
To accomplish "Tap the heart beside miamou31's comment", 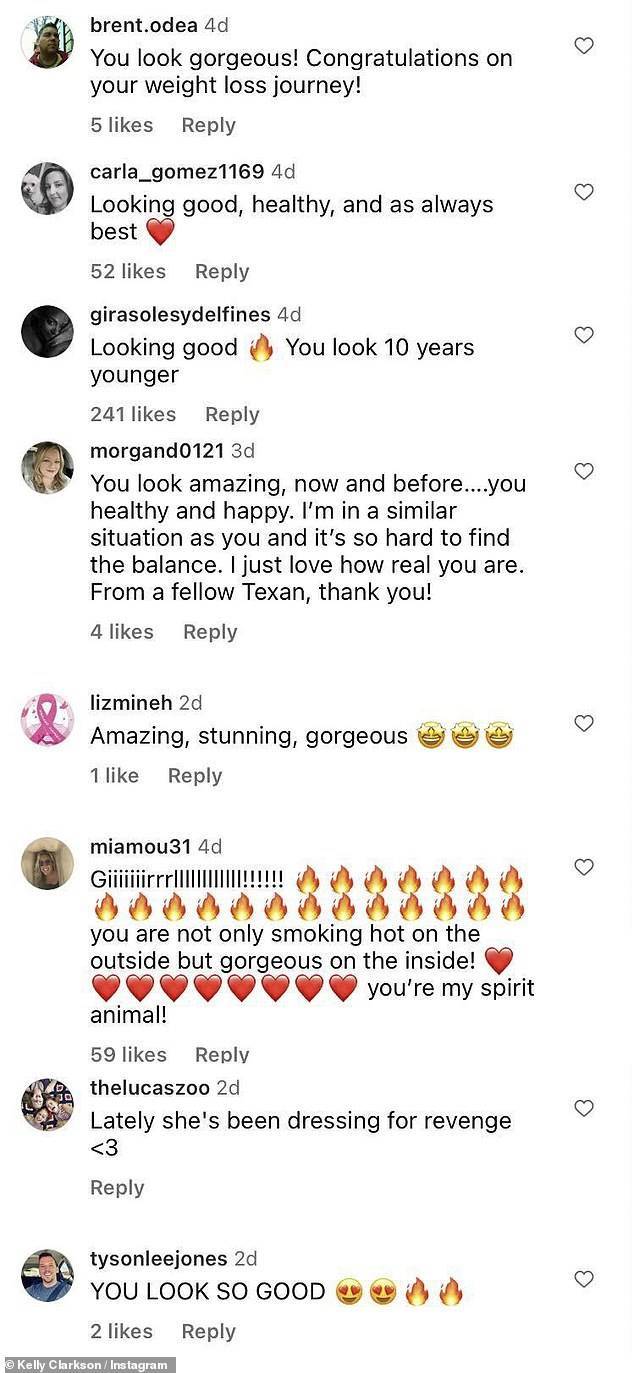I will pos(583,867).
